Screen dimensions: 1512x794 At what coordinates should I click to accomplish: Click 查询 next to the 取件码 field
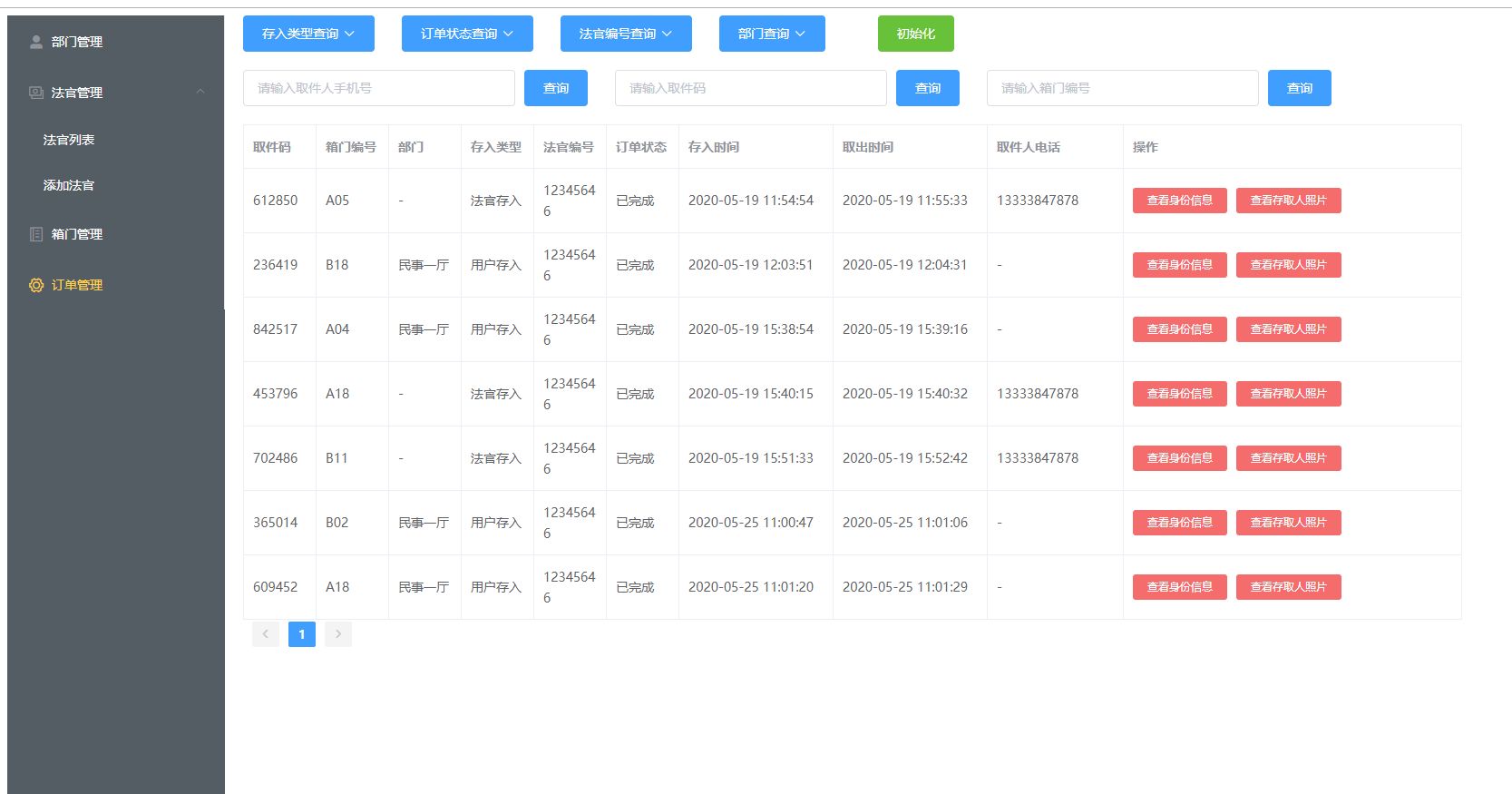[927, 88]
